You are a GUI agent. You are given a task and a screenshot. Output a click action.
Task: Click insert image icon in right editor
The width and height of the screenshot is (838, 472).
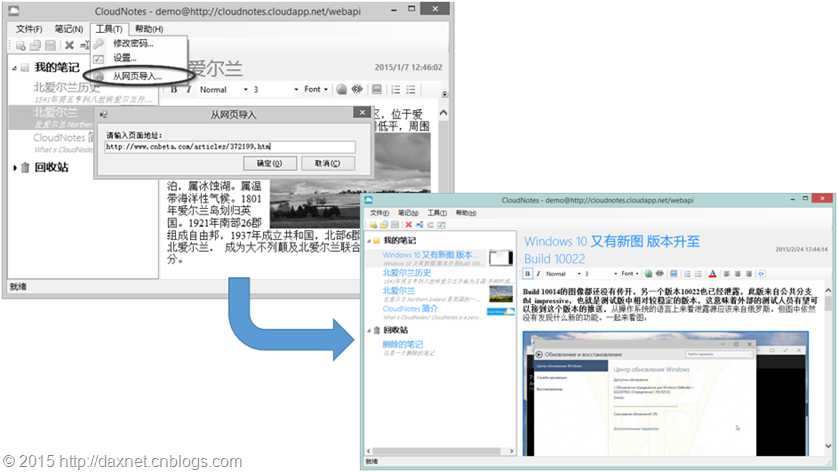pyautogui.click(x=673, y=274)
